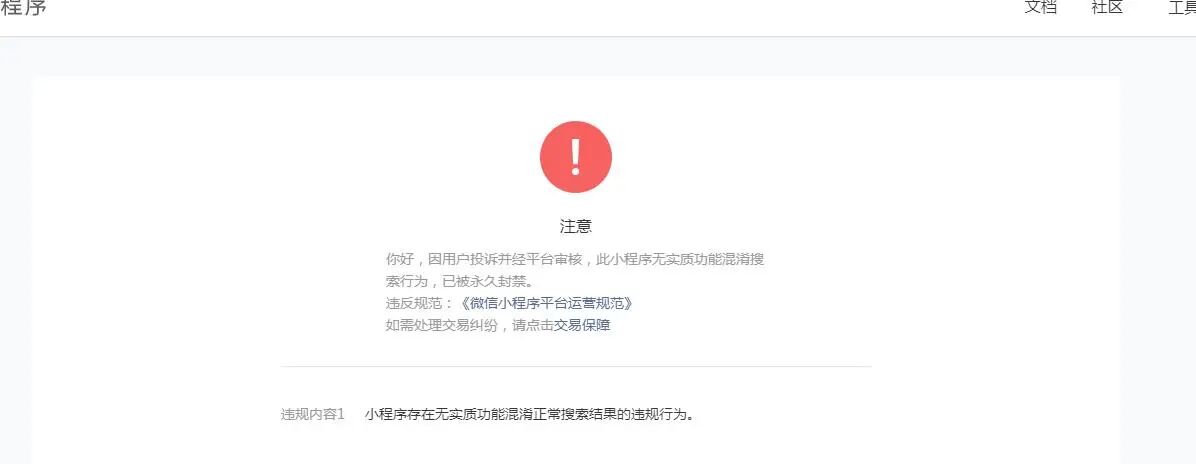The height and width of the screenshot is (464, 1196).
Task: Click the 小程序 logo text top-left
Action: (23, 8)
